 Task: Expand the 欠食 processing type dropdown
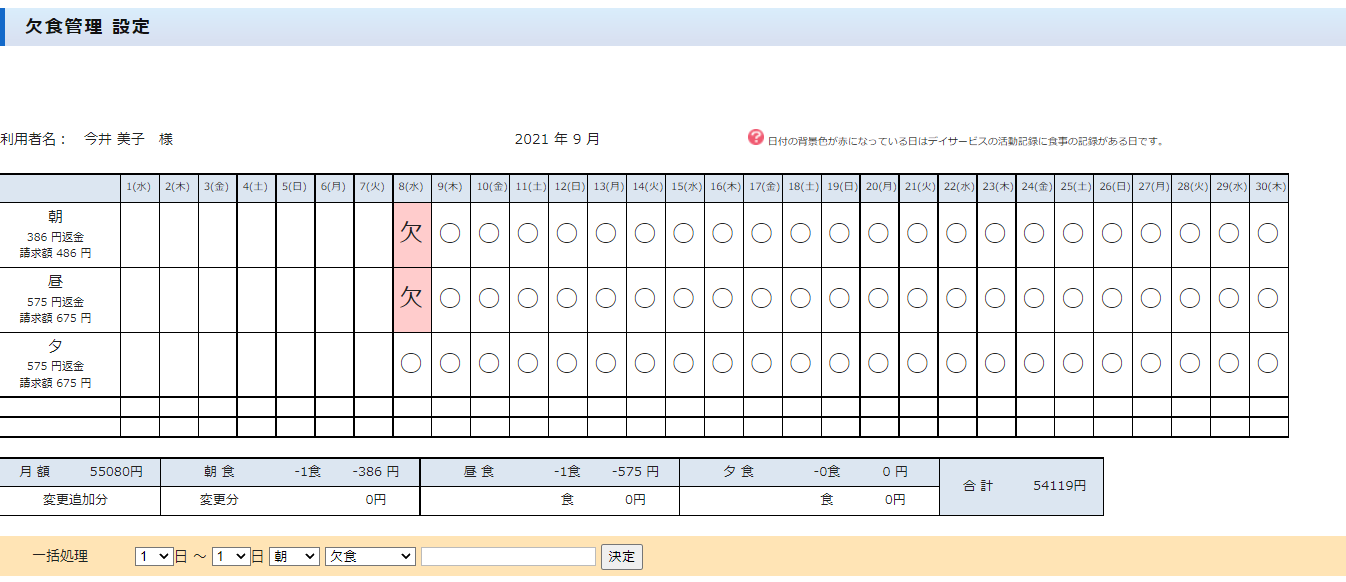click(370, 556)
